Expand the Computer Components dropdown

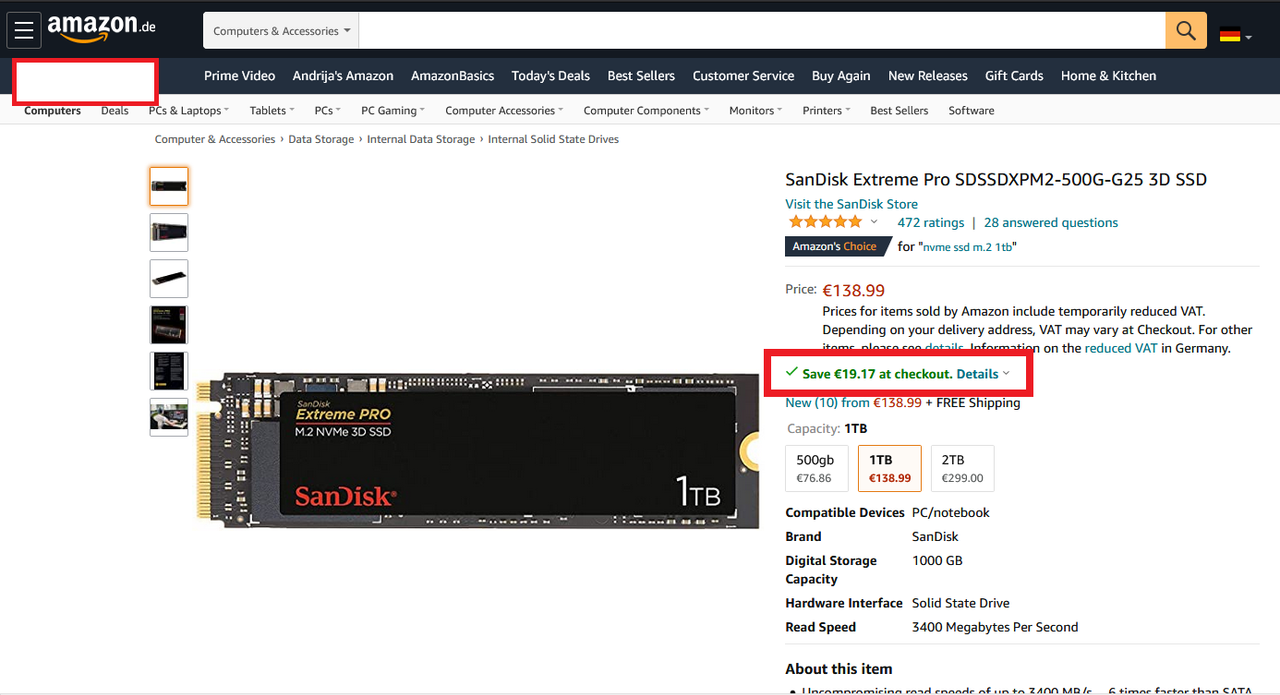tap(646, 111)
